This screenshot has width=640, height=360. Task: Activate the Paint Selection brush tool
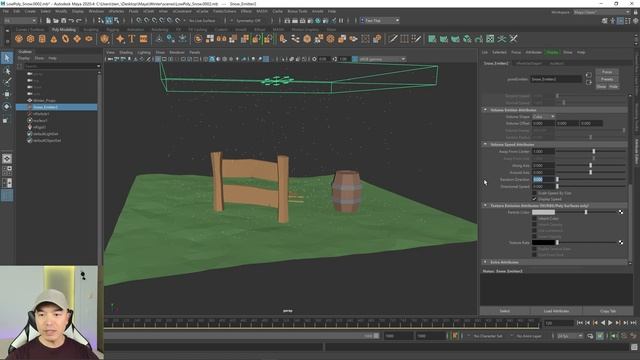pos(7,82)
